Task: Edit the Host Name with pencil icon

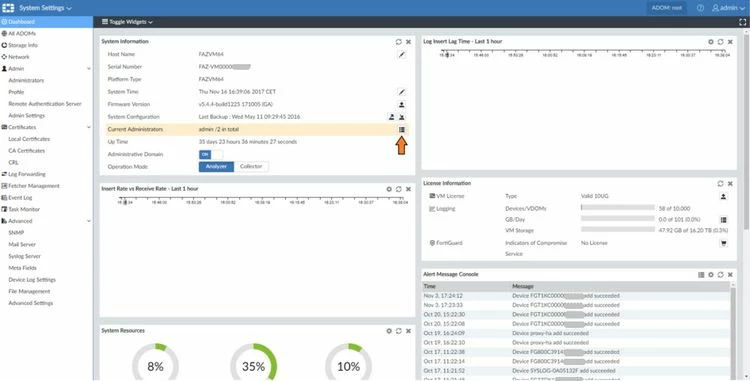Action: coord(402,54)
